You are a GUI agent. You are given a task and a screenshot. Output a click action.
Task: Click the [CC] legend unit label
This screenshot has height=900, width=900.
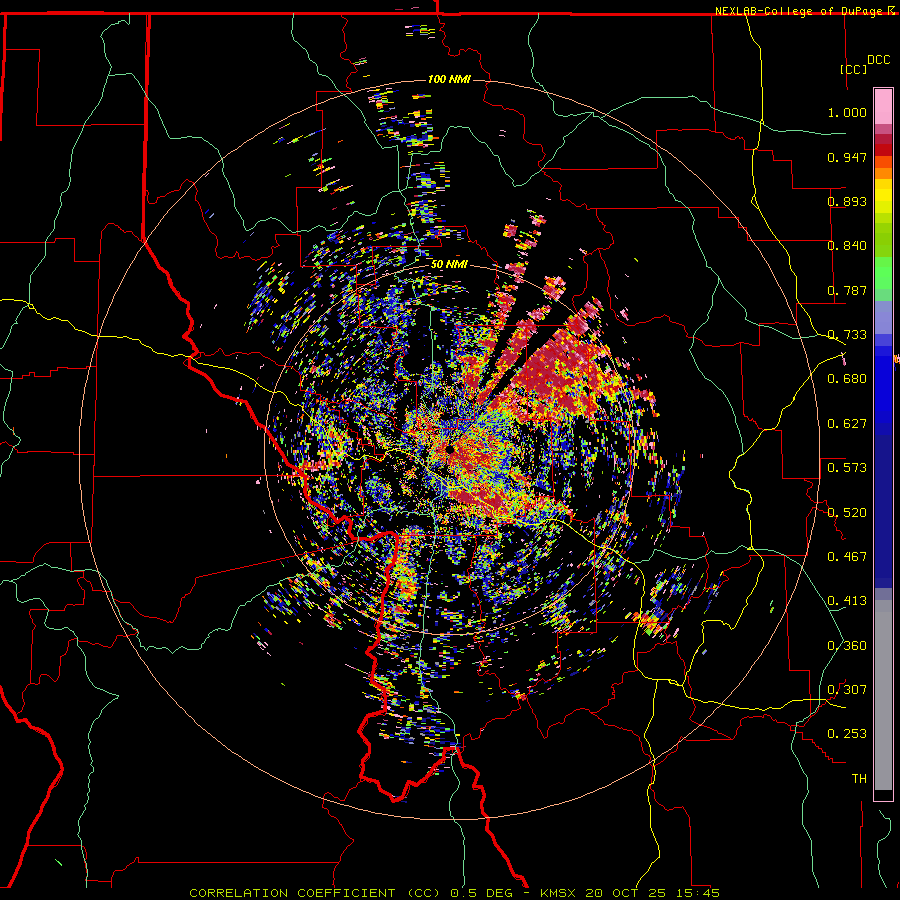click(853, 69)
